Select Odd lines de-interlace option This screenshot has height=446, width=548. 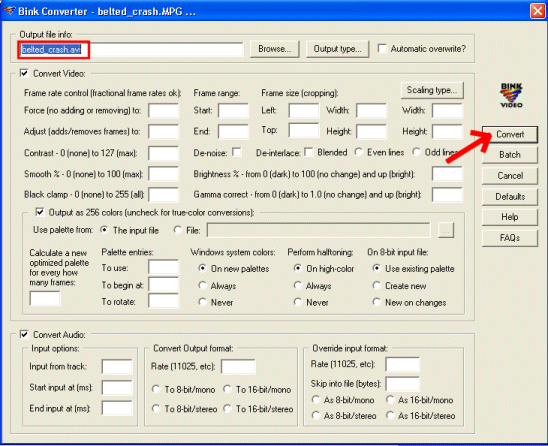coord(416,152)
